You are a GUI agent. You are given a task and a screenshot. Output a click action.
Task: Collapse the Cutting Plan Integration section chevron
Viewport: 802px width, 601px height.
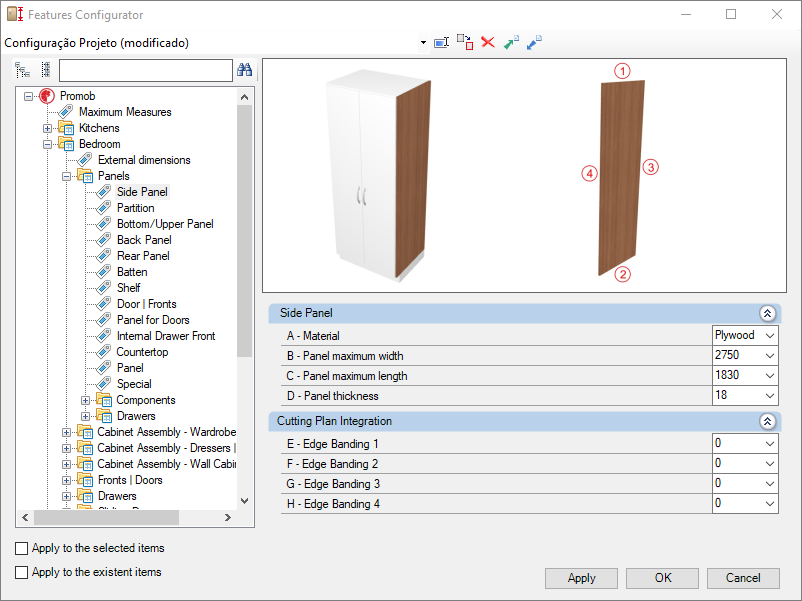click(x=767, y=421)
